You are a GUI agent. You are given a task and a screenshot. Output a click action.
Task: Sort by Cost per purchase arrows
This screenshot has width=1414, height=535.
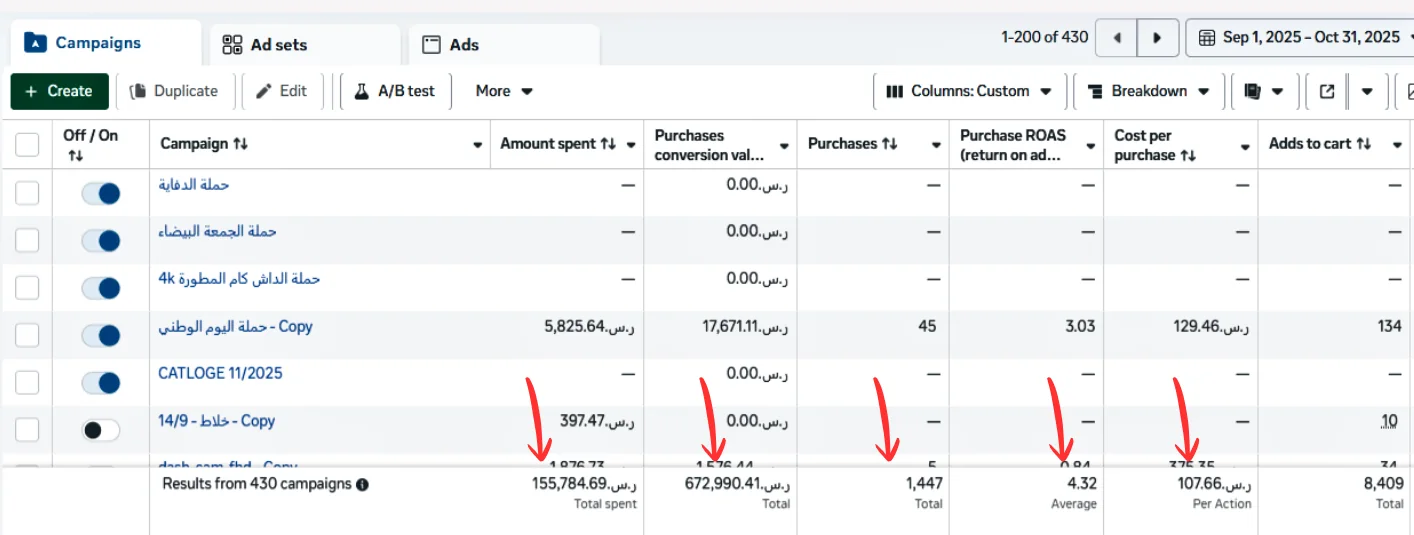pos(1188,155)
